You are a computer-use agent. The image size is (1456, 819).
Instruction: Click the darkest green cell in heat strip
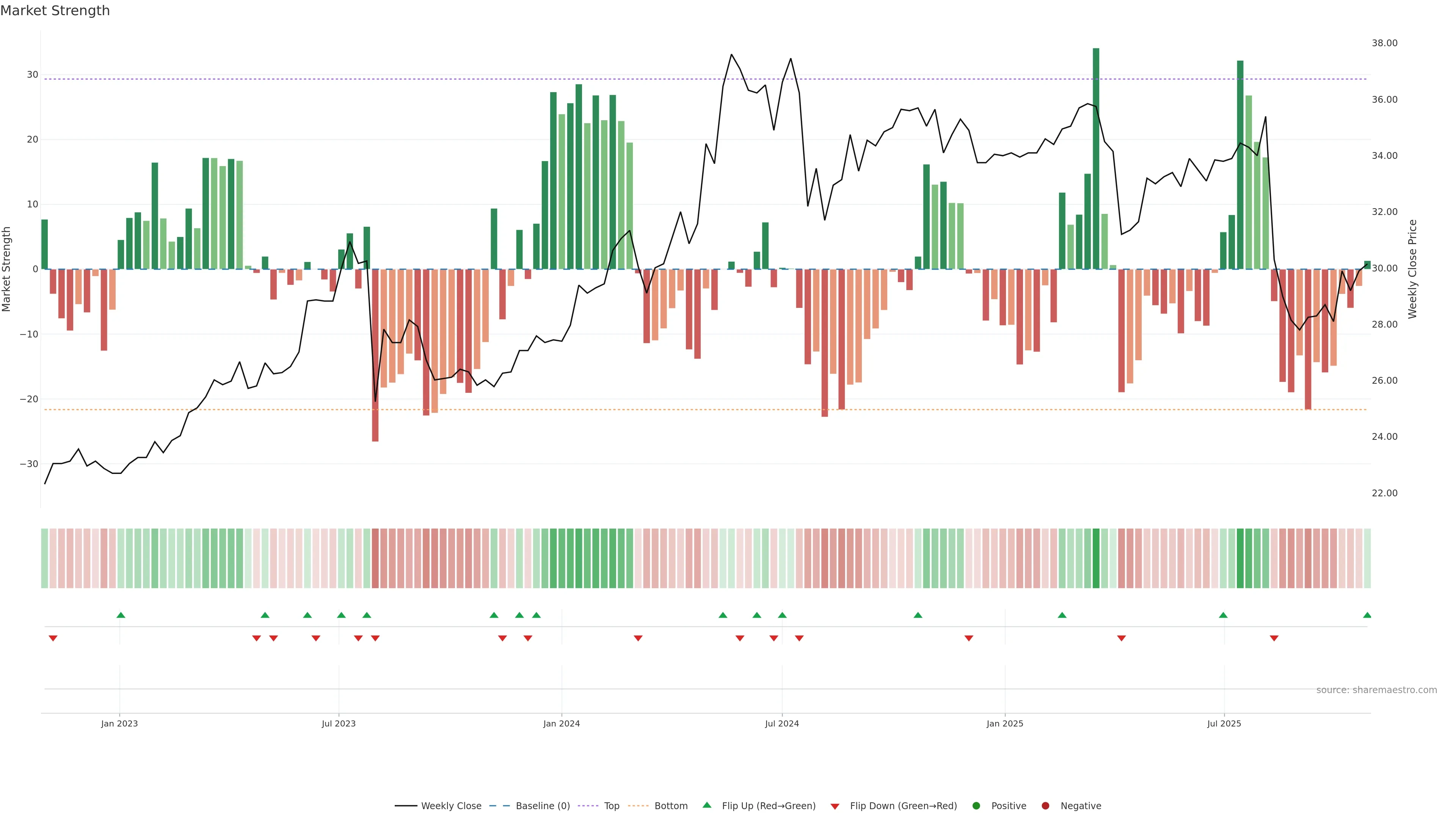pyautogui.click(x=1096, y=559)
